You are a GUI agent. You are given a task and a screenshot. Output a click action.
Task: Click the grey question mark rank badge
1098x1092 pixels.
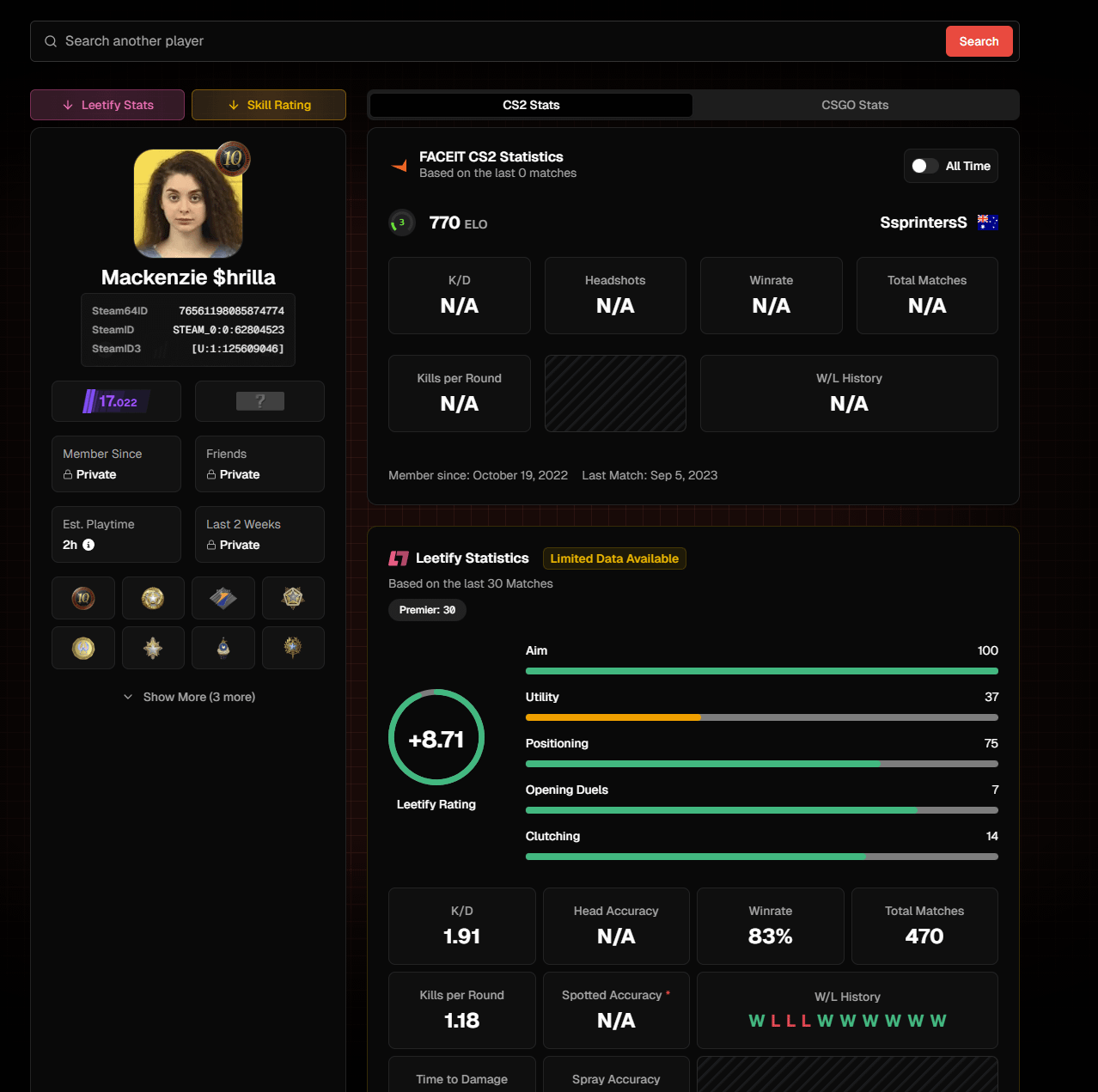tap(259, 401)
